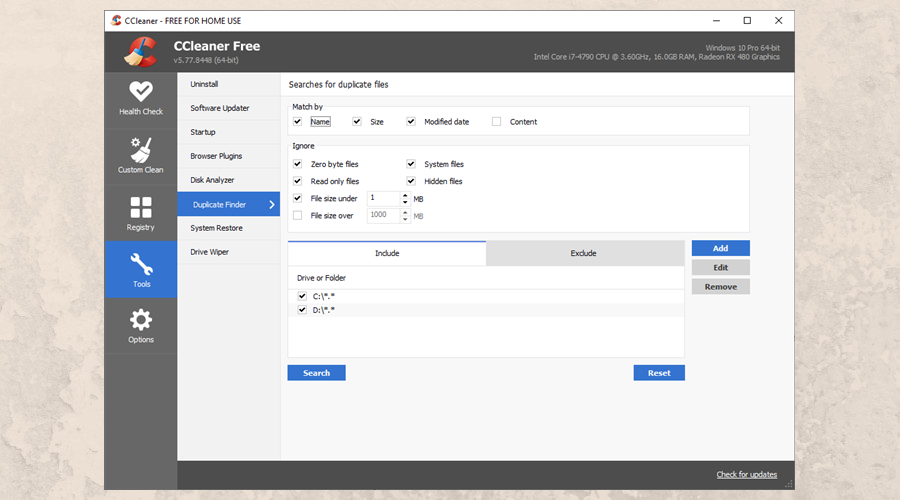Open Disk Analyzer in Tools menu
Viewport: 900px width, 500px height.
point(212,180)
